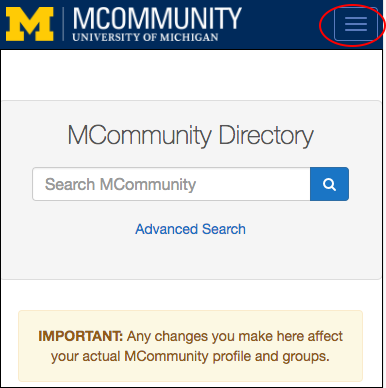Click the IMPORTANT notice box
The image size is (386, 388).
click(190, 346)
